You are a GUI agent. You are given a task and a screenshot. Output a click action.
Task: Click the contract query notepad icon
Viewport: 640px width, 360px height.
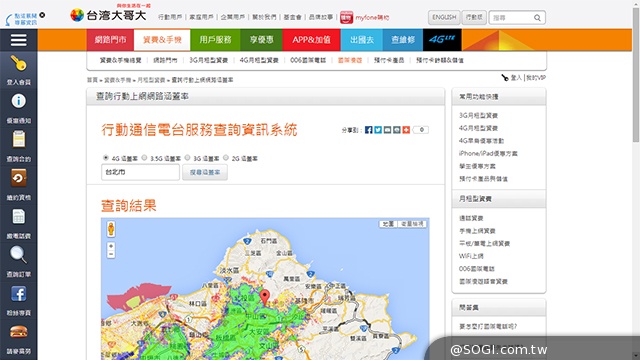coord(18,139)
